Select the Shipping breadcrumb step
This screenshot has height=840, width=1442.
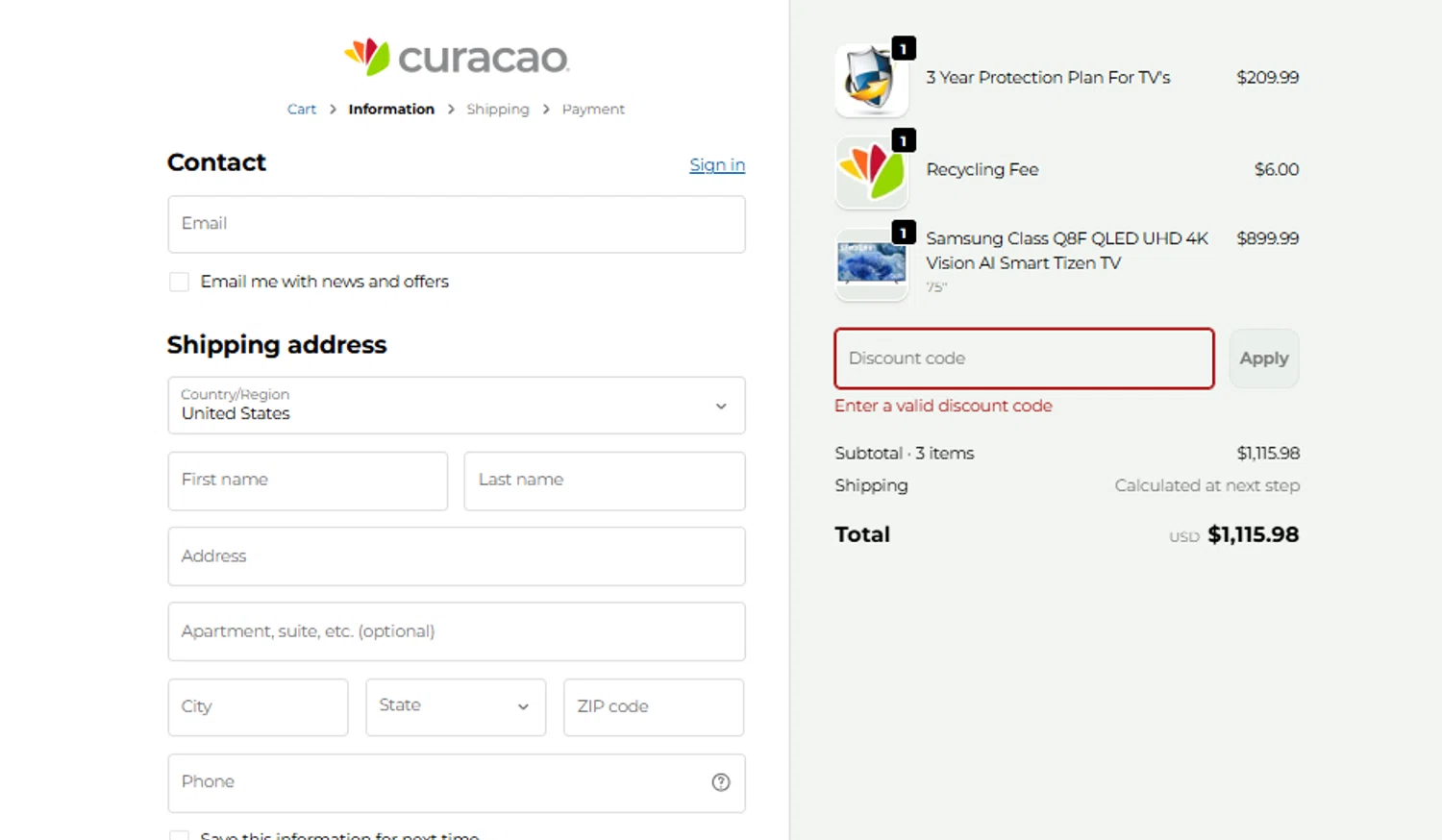(498, 110)
